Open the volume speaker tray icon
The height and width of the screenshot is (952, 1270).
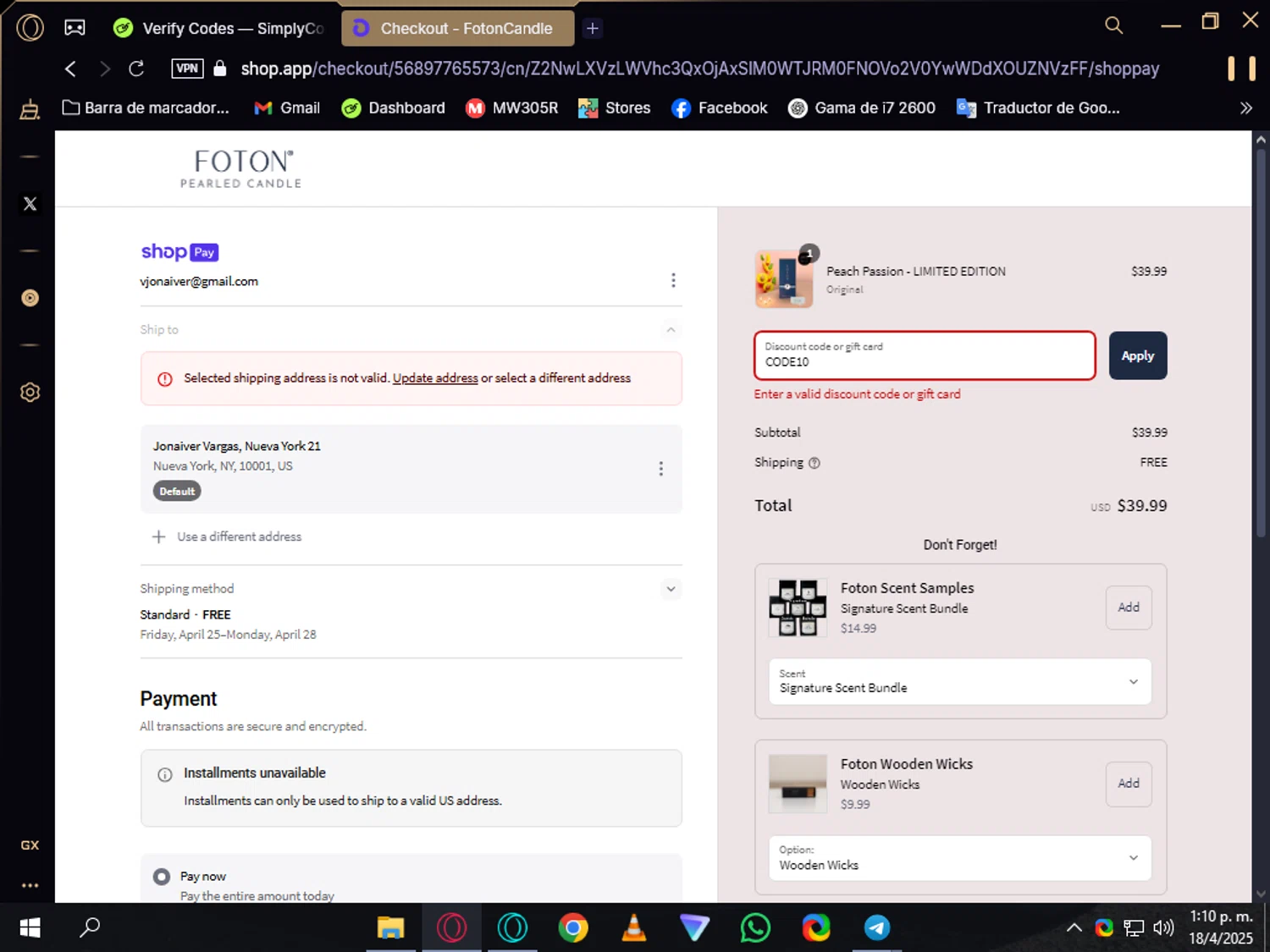(1164, 928)
